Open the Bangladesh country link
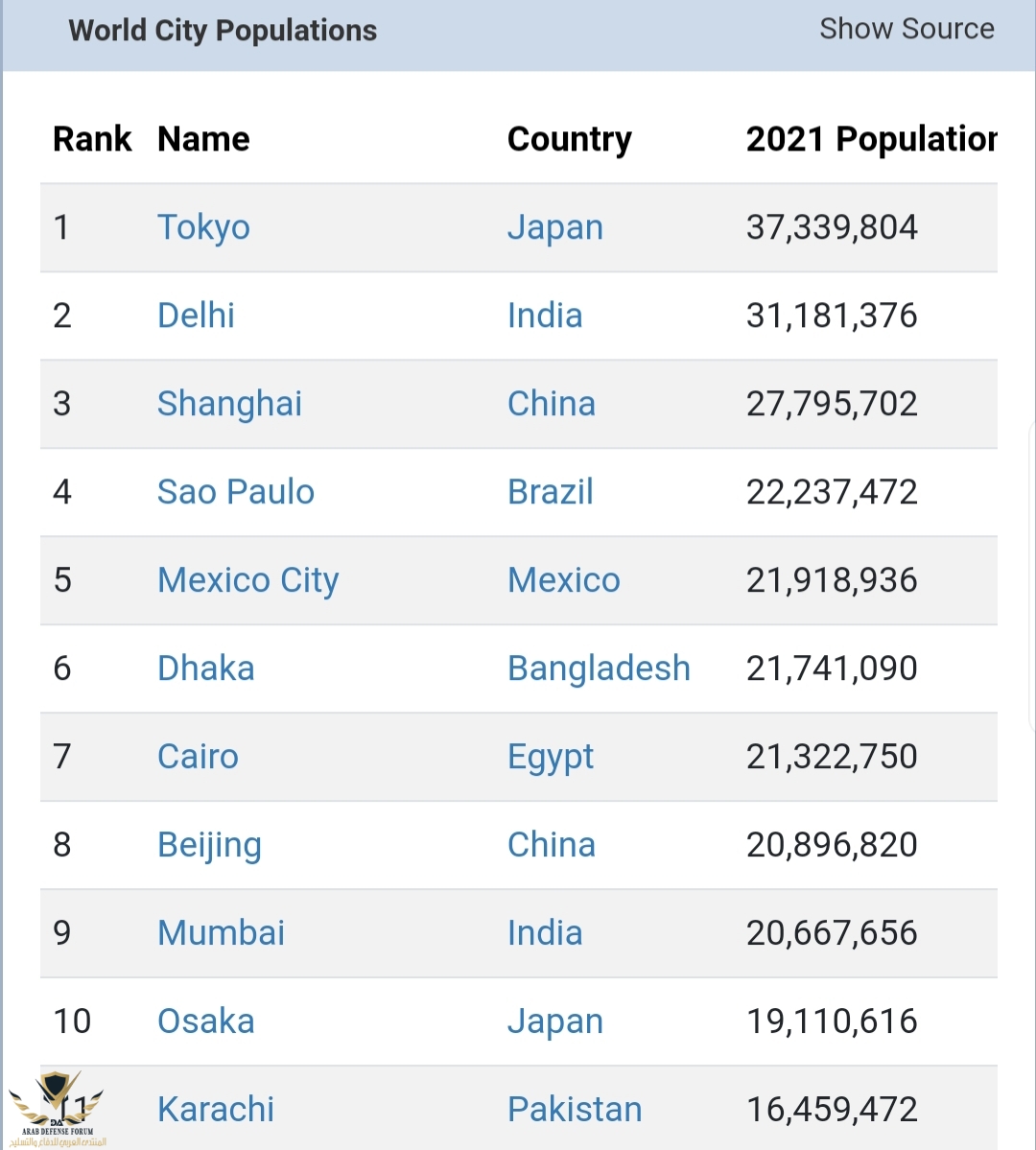Viewport: 1036px width, 1150px height. pos(599,669)
